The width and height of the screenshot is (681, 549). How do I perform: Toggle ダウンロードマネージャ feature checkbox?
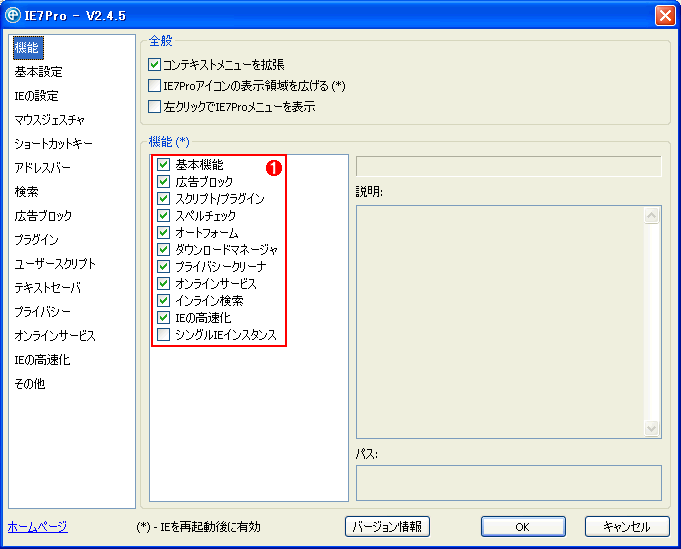163,249
